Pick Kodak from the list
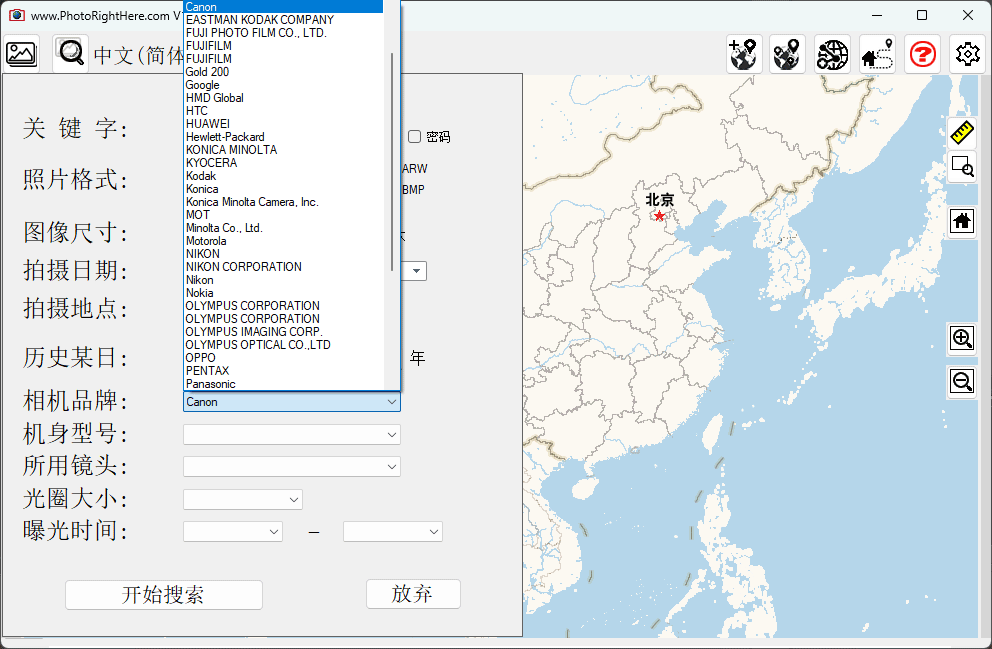This screenshot has height=649, width=992. [283, 176]
